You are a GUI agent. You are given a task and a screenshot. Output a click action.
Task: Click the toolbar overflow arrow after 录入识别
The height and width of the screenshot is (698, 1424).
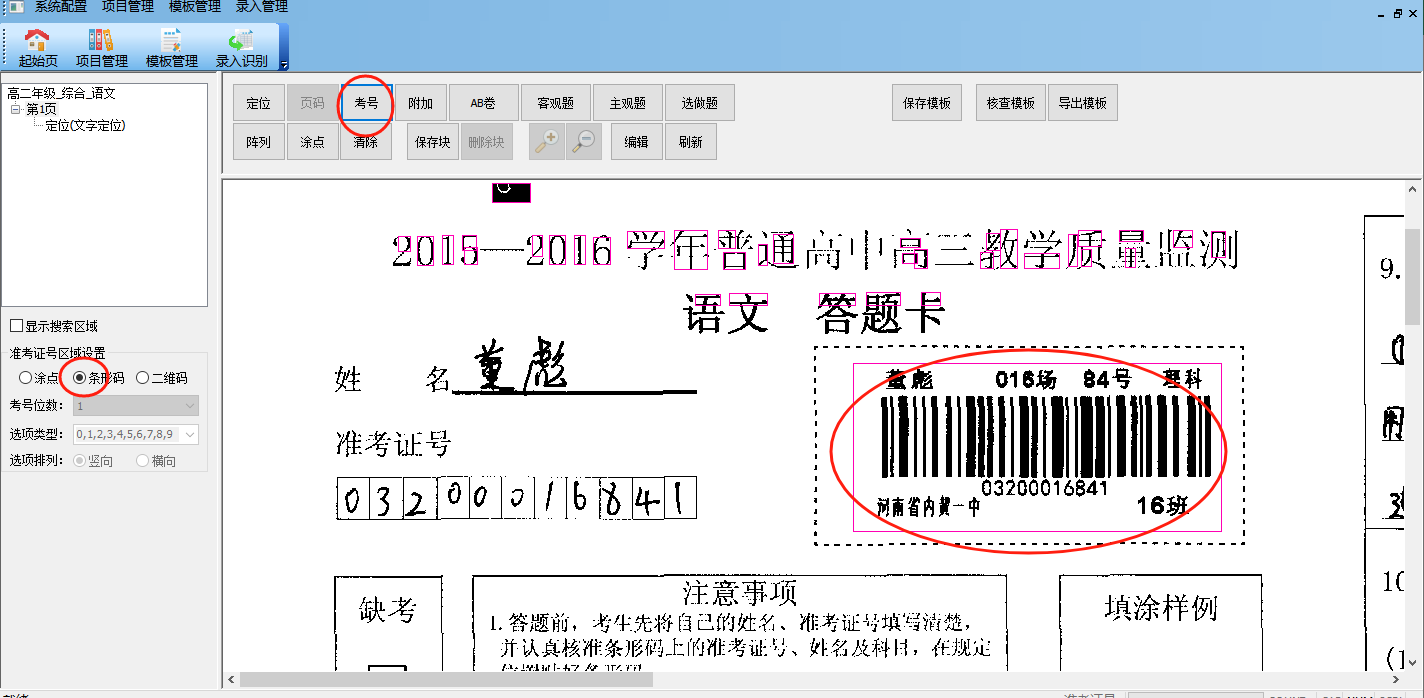click(284, 65)
